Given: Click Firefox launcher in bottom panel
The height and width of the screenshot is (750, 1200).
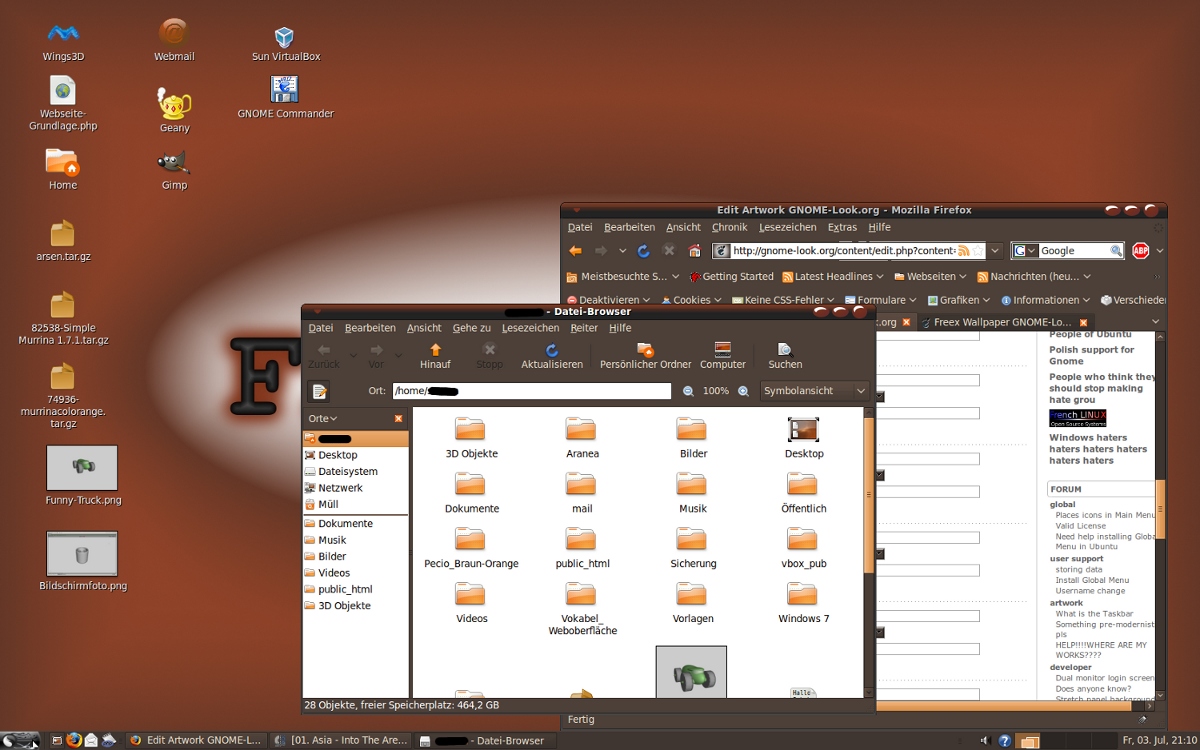Looking at the screenshot, I should pos(74,740).
